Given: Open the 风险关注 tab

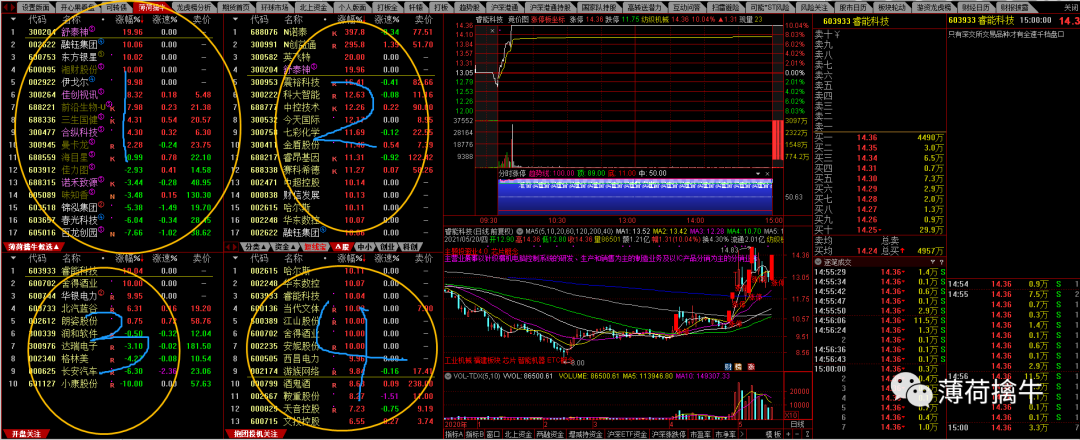Looking at the screenshot, I should [813, 7].
